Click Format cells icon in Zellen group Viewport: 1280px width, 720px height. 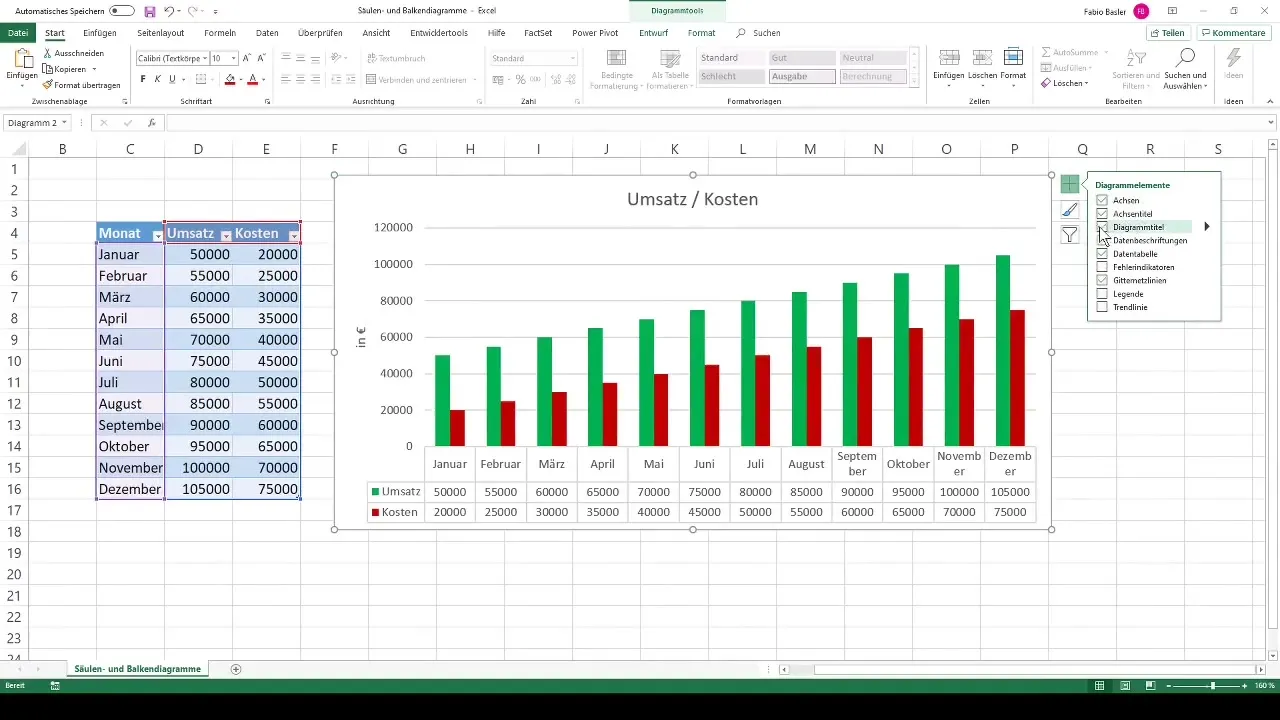tap(1013, 57)
